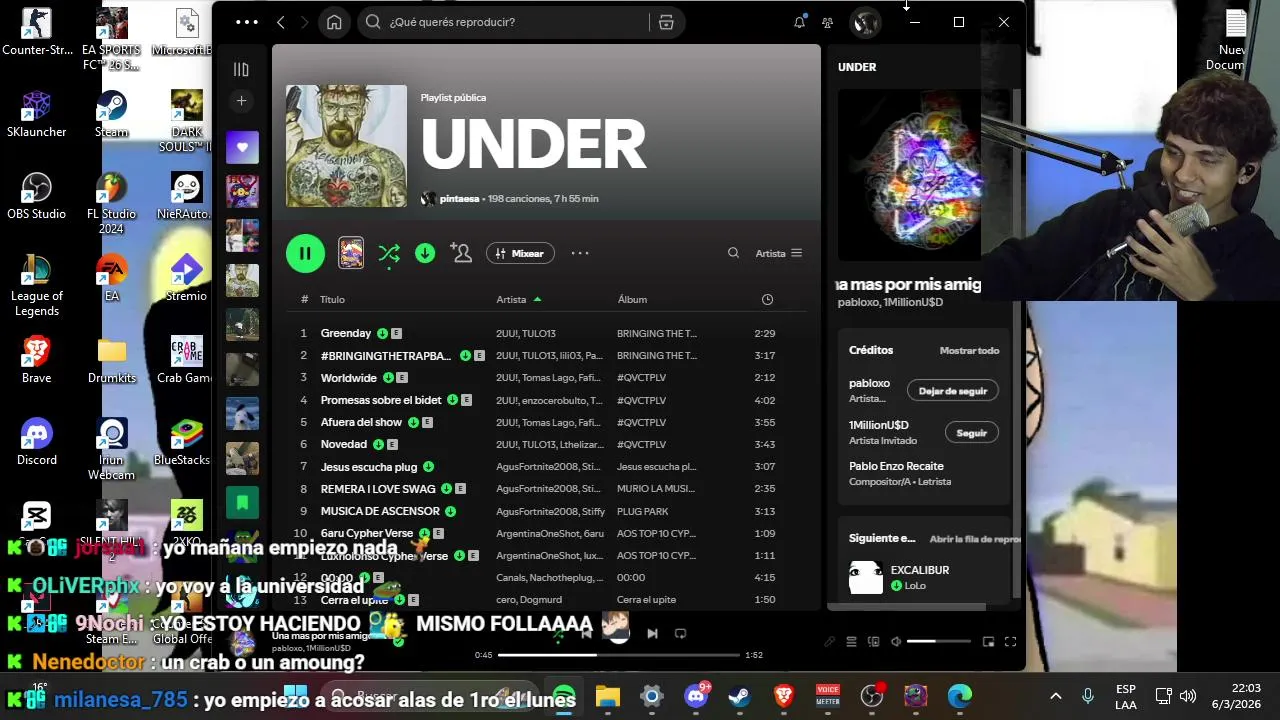Open the Browse icon in search bar
The height and width of the screenshot is (720, 1280).
coord(666,22)
